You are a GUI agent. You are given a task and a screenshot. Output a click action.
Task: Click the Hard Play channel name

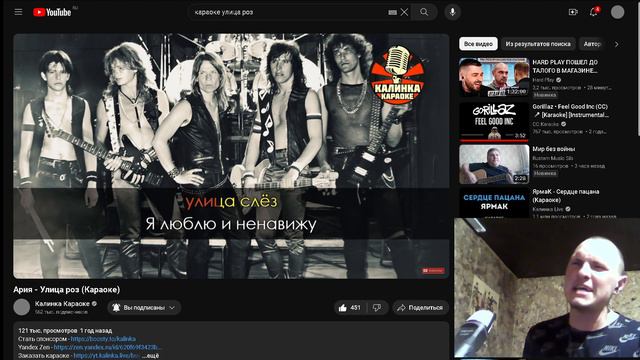pos(543,80)
